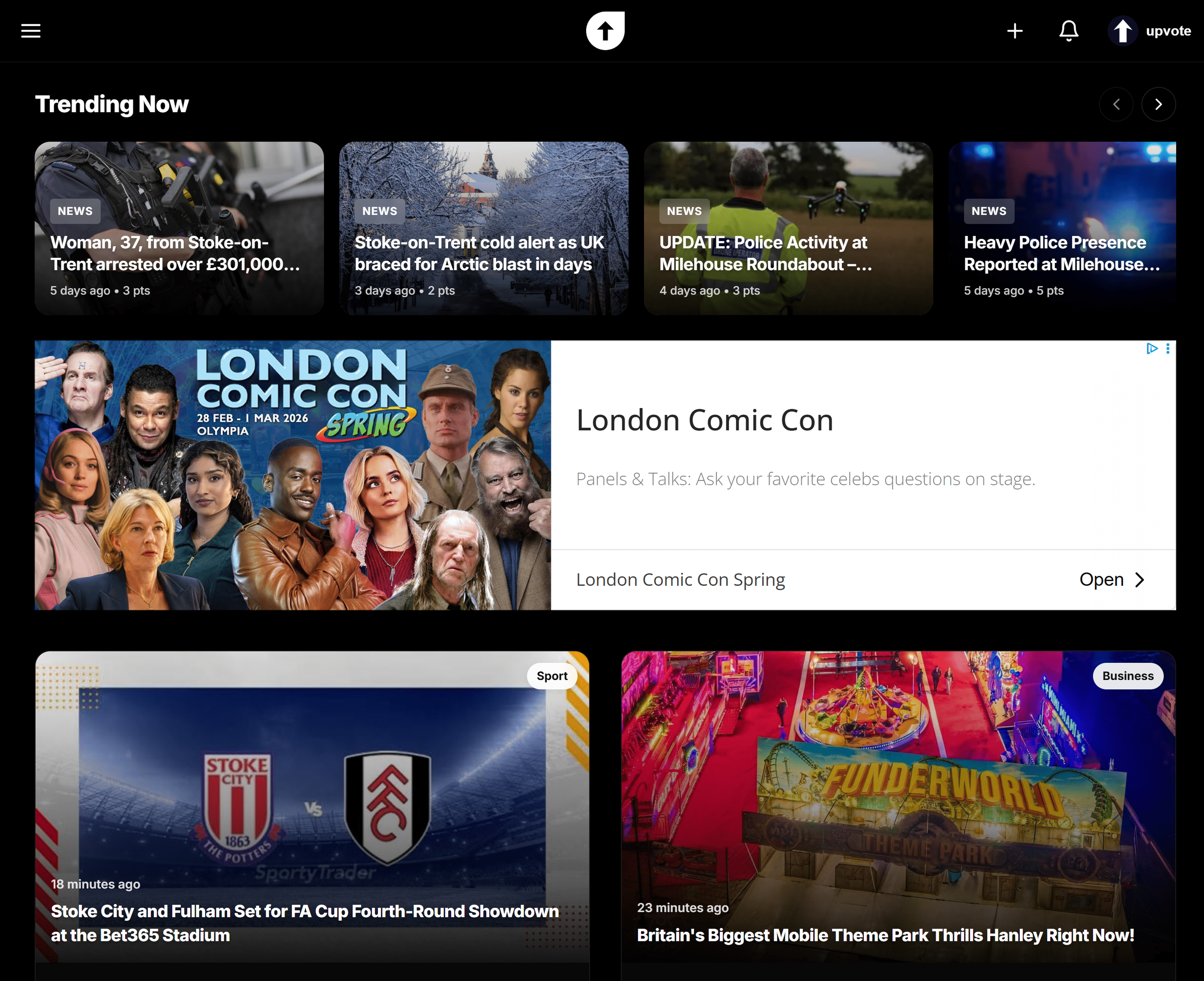Click the AdChoices triangle icon

[1151, 348]
